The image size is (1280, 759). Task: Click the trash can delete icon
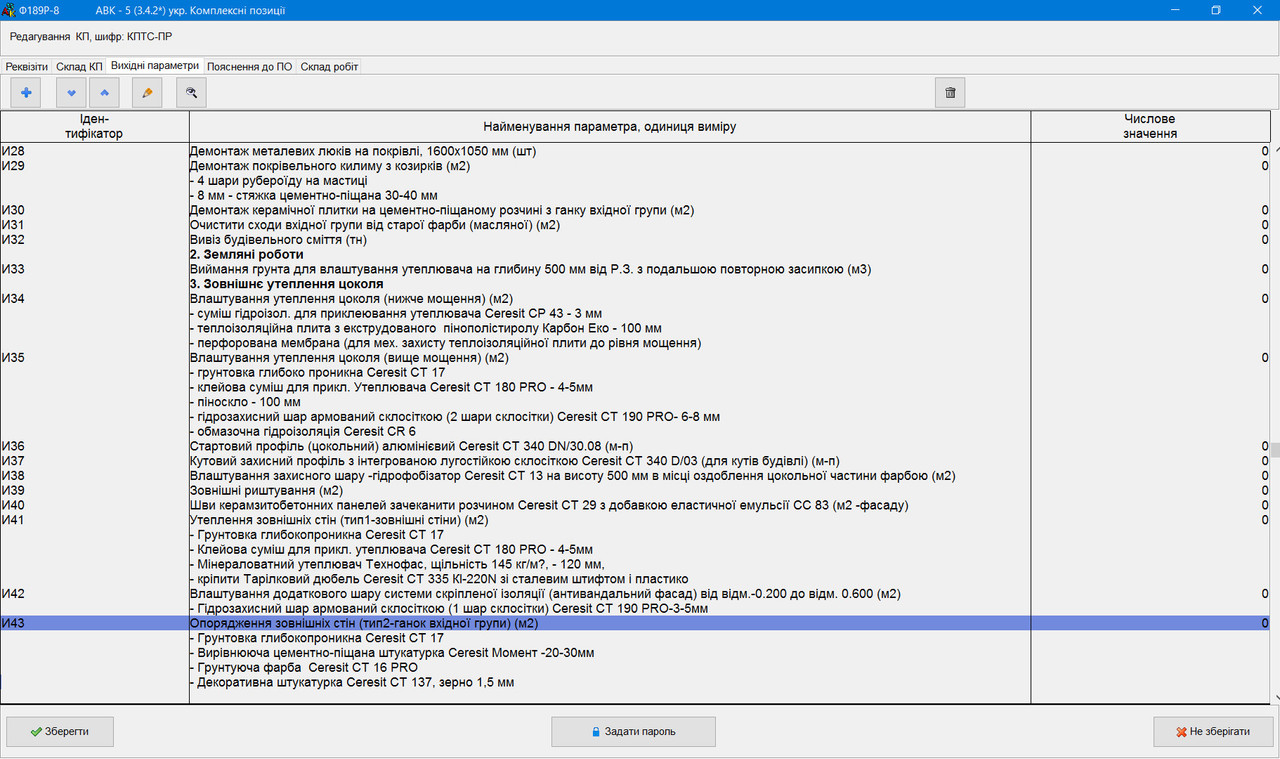point(950,92)
